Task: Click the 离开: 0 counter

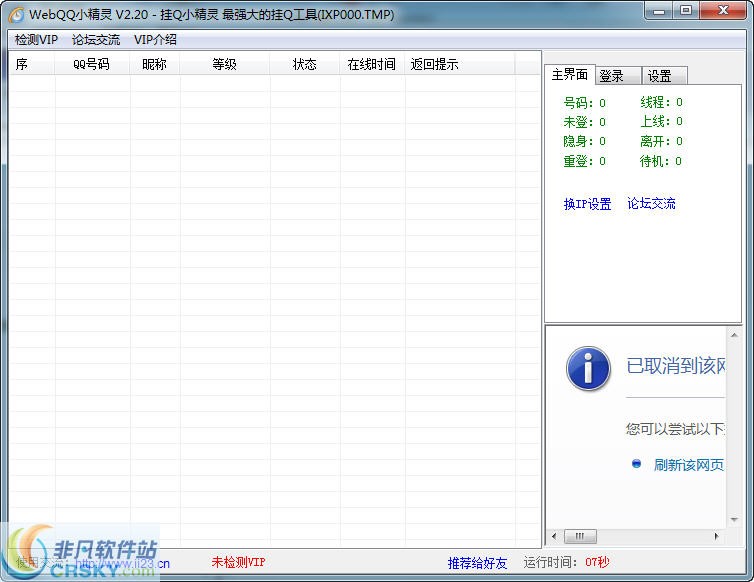Action: coord(661,141)
